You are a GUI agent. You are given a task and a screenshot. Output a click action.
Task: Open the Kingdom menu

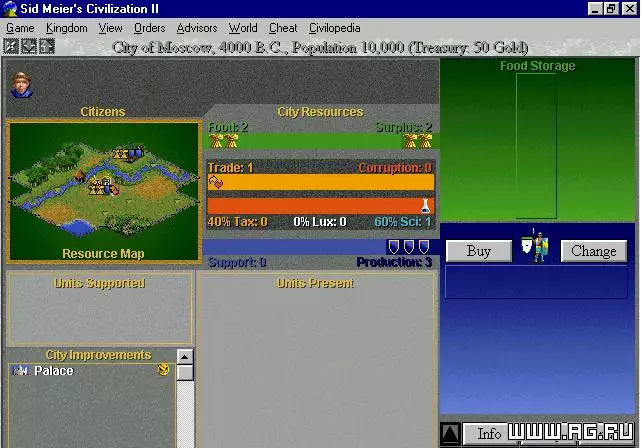[67, 28]
